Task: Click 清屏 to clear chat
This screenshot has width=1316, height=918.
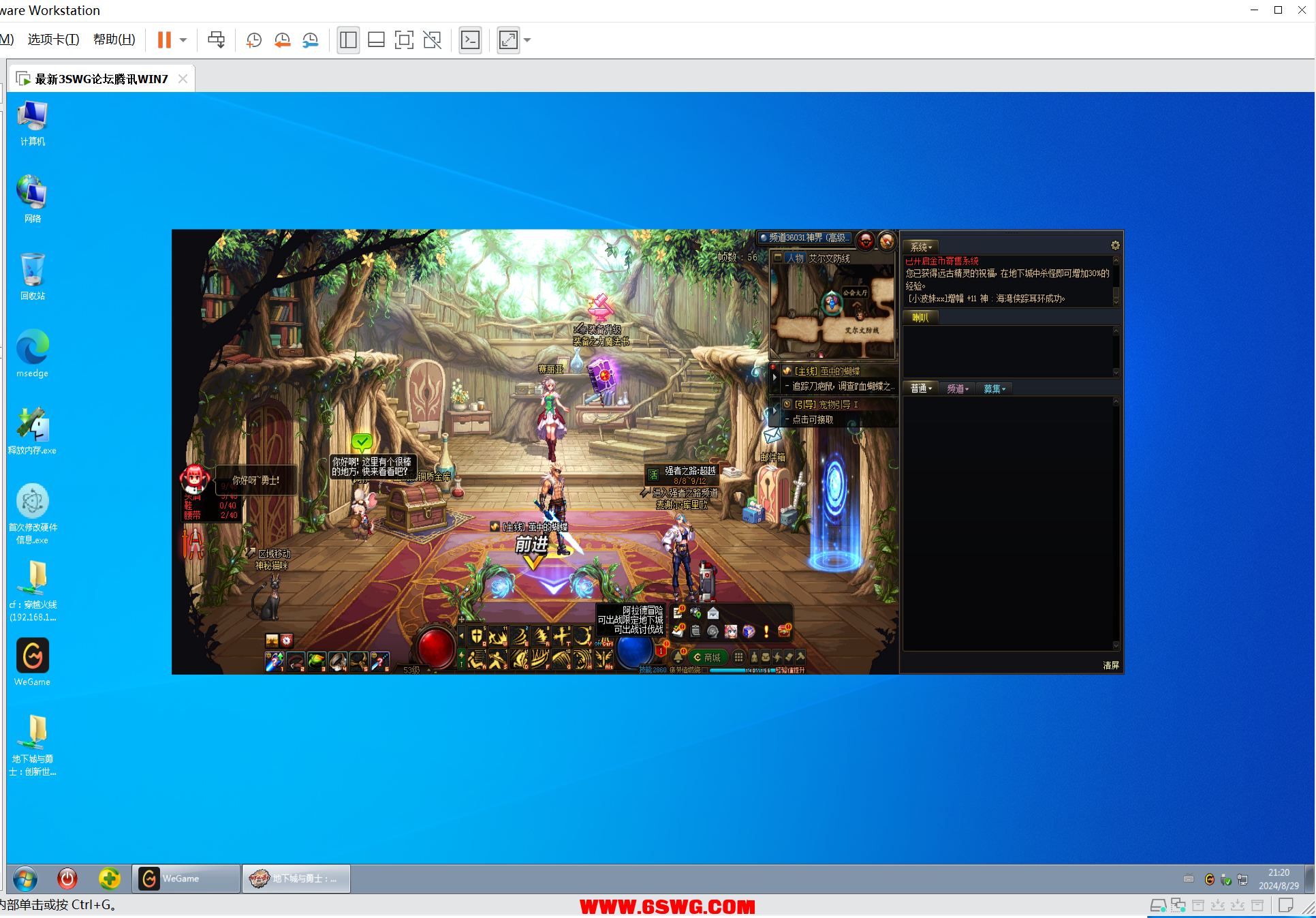Action: click(x=1111, y=665)
